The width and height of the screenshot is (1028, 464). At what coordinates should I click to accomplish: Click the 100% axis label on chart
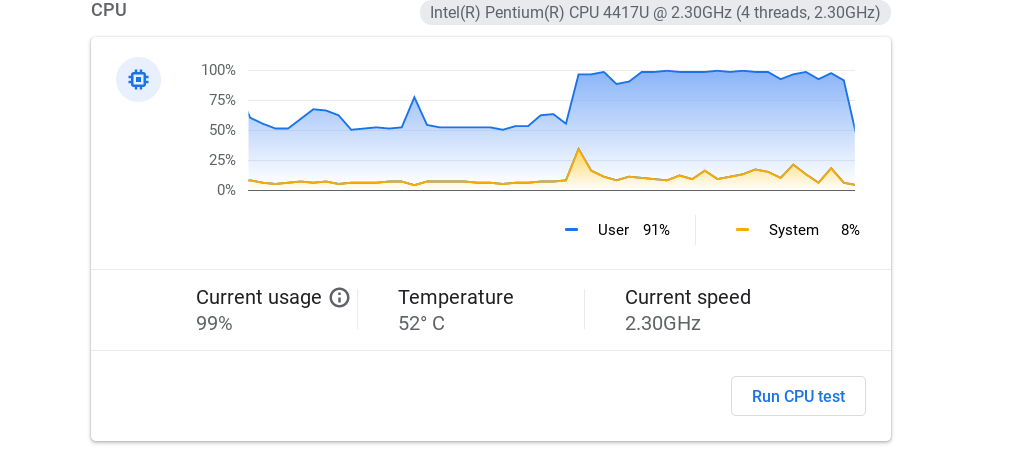[218, 70]
